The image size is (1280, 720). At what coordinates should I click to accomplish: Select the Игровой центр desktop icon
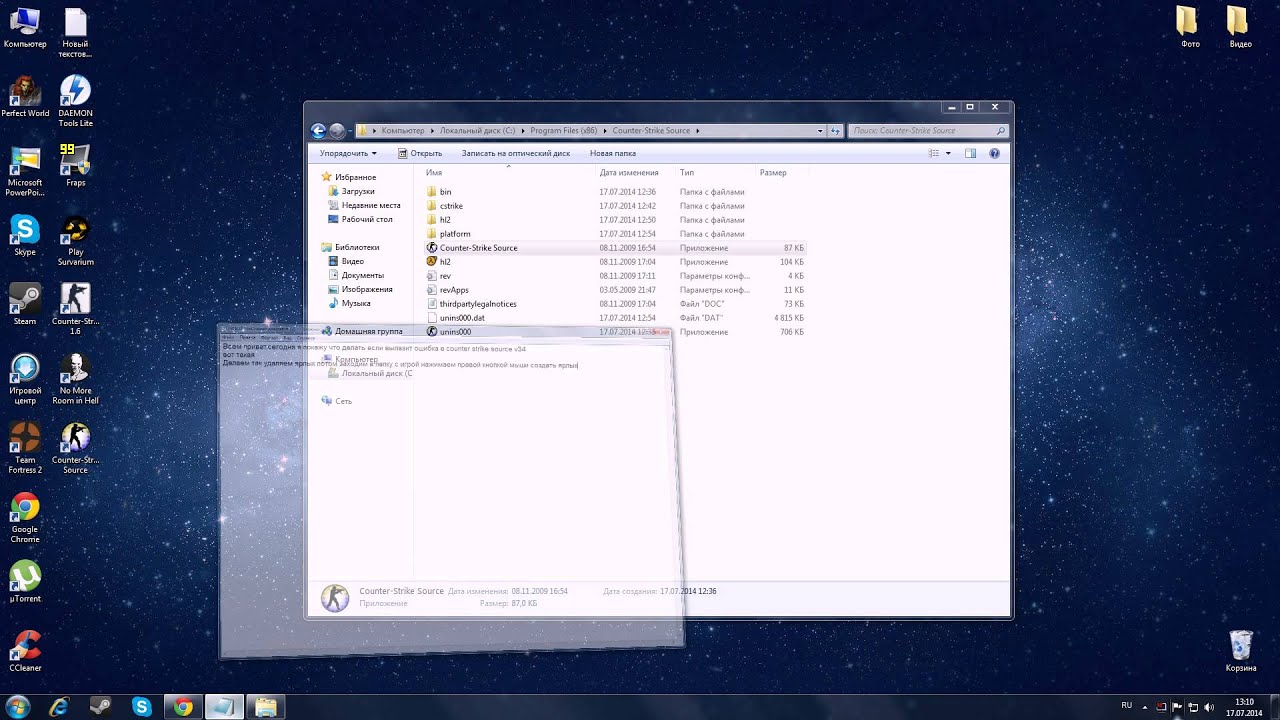[25, 379]
